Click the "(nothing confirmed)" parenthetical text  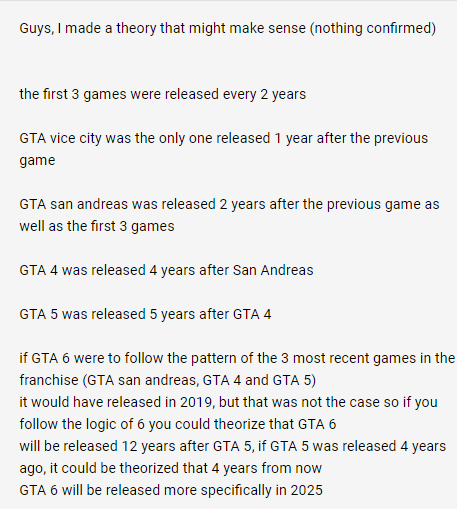[x=373, y=28]
